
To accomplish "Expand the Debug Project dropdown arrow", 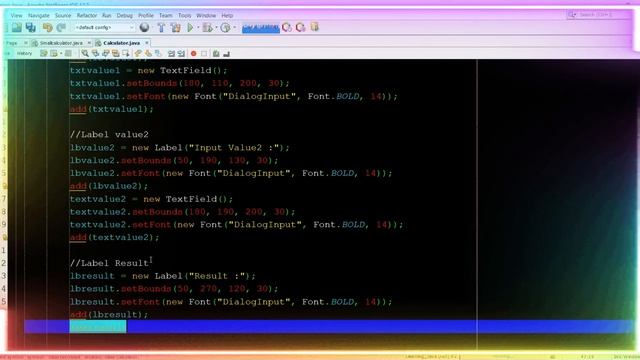I will [216, 27].
